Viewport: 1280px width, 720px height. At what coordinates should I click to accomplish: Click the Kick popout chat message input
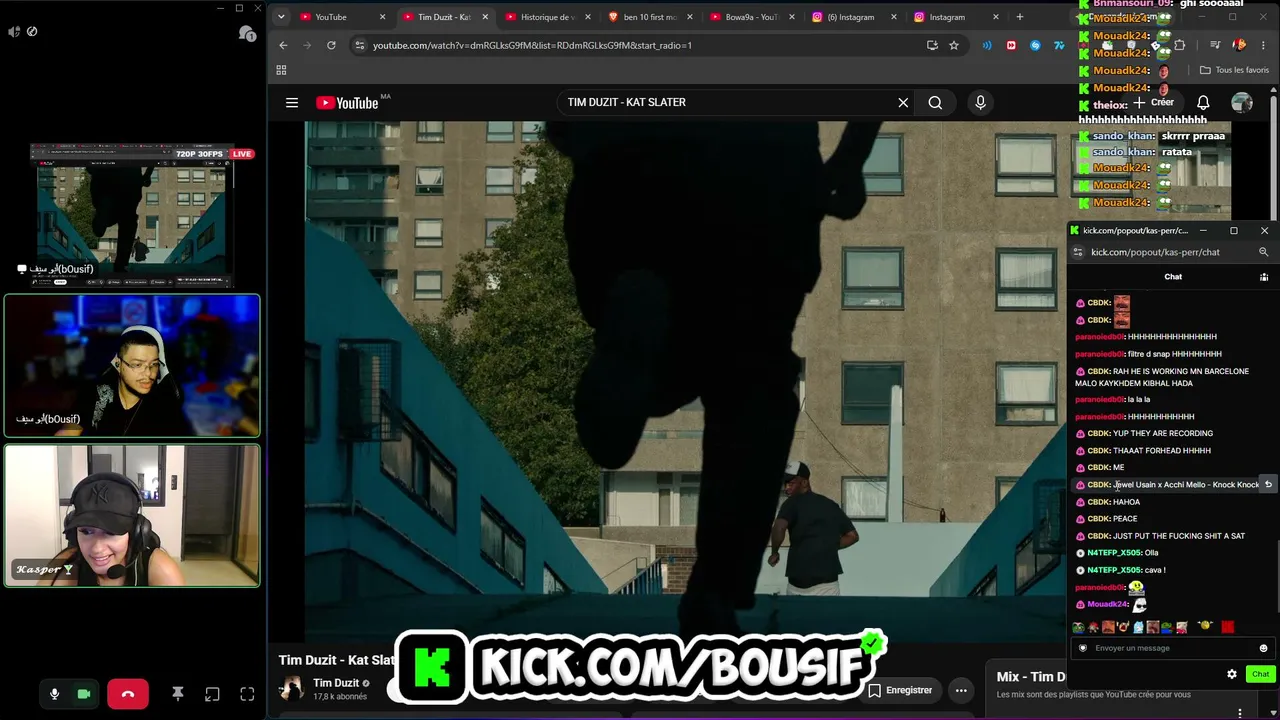[x=1172, y=648]
